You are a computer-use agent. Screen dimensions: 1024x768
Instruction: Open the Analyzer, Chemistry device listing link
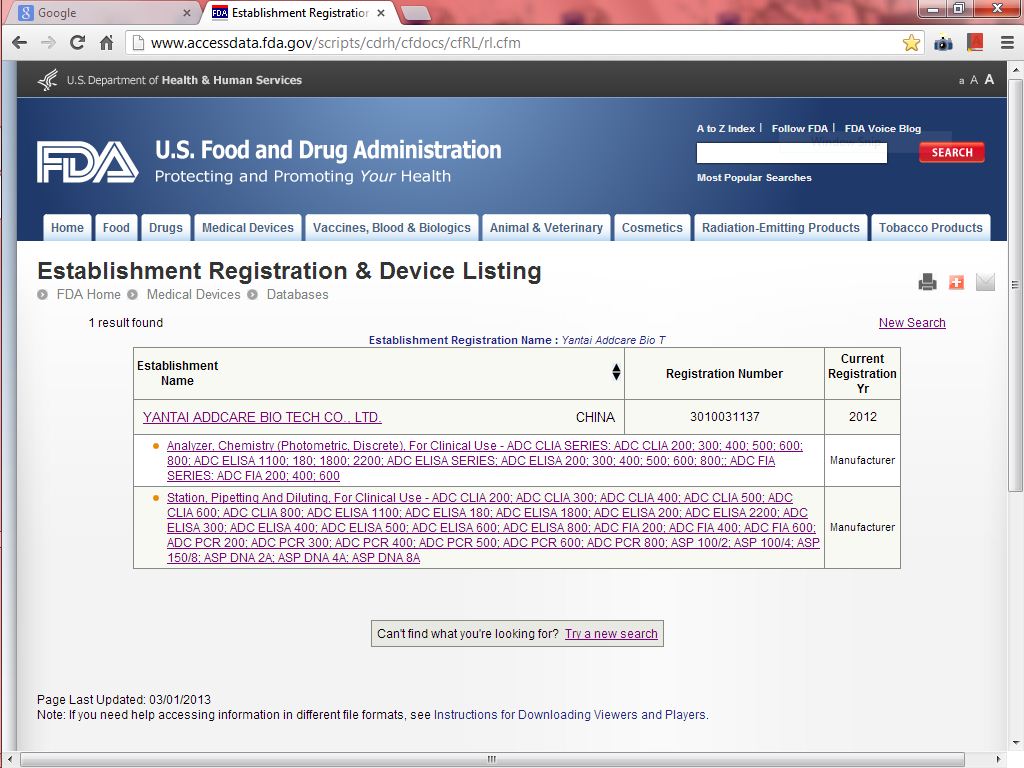[x=485, y=460]
